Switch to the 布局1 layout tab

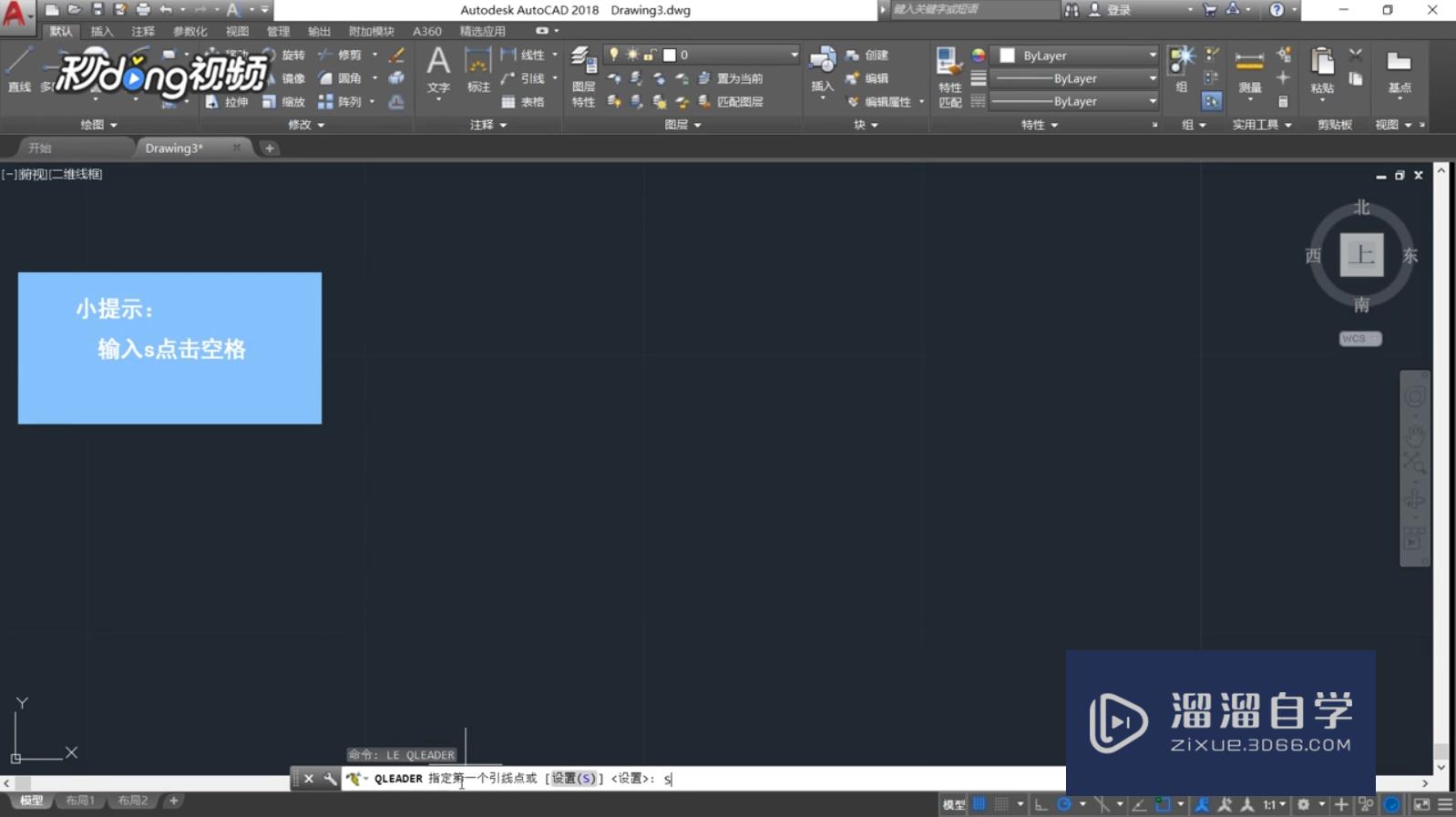click(80, 801)
